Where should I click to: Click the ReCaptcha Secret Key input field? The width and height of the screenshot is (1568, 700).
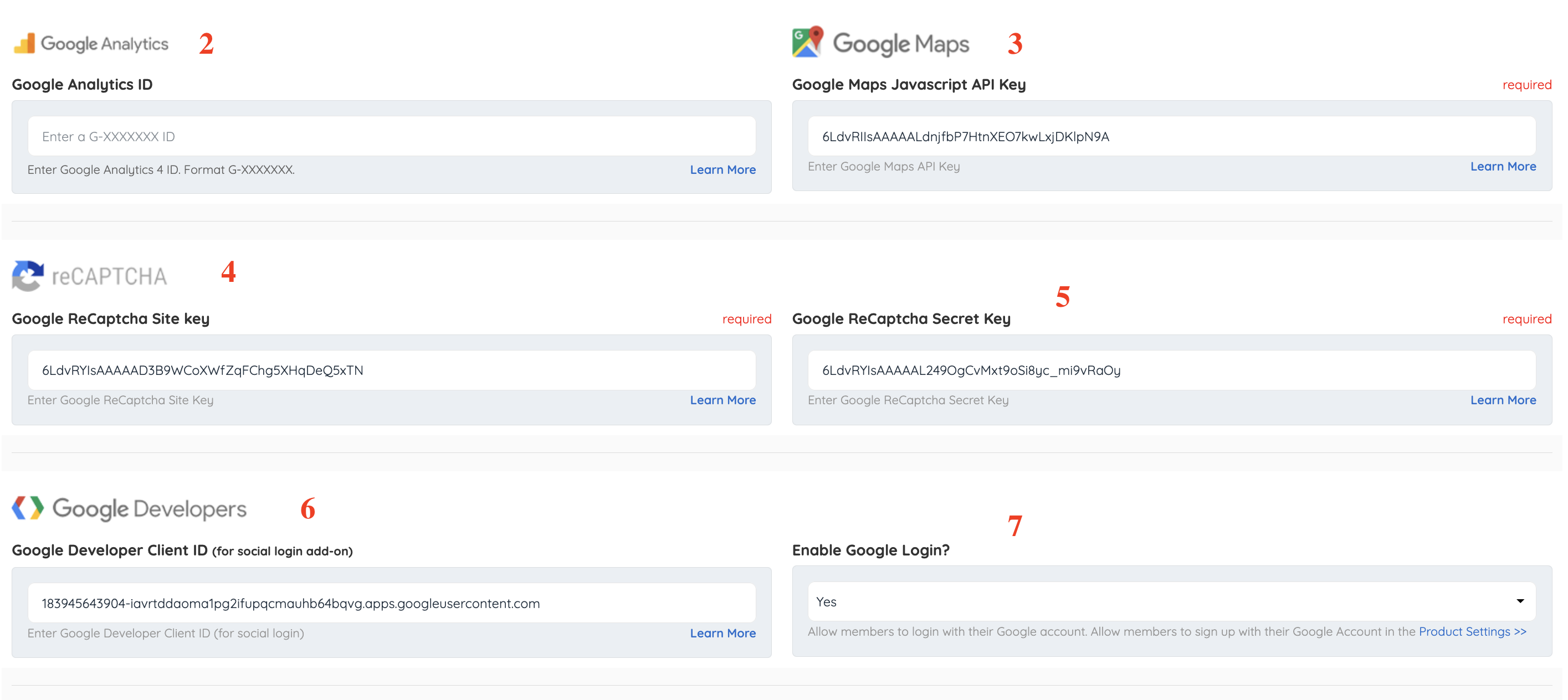[x=1171, y=370]
